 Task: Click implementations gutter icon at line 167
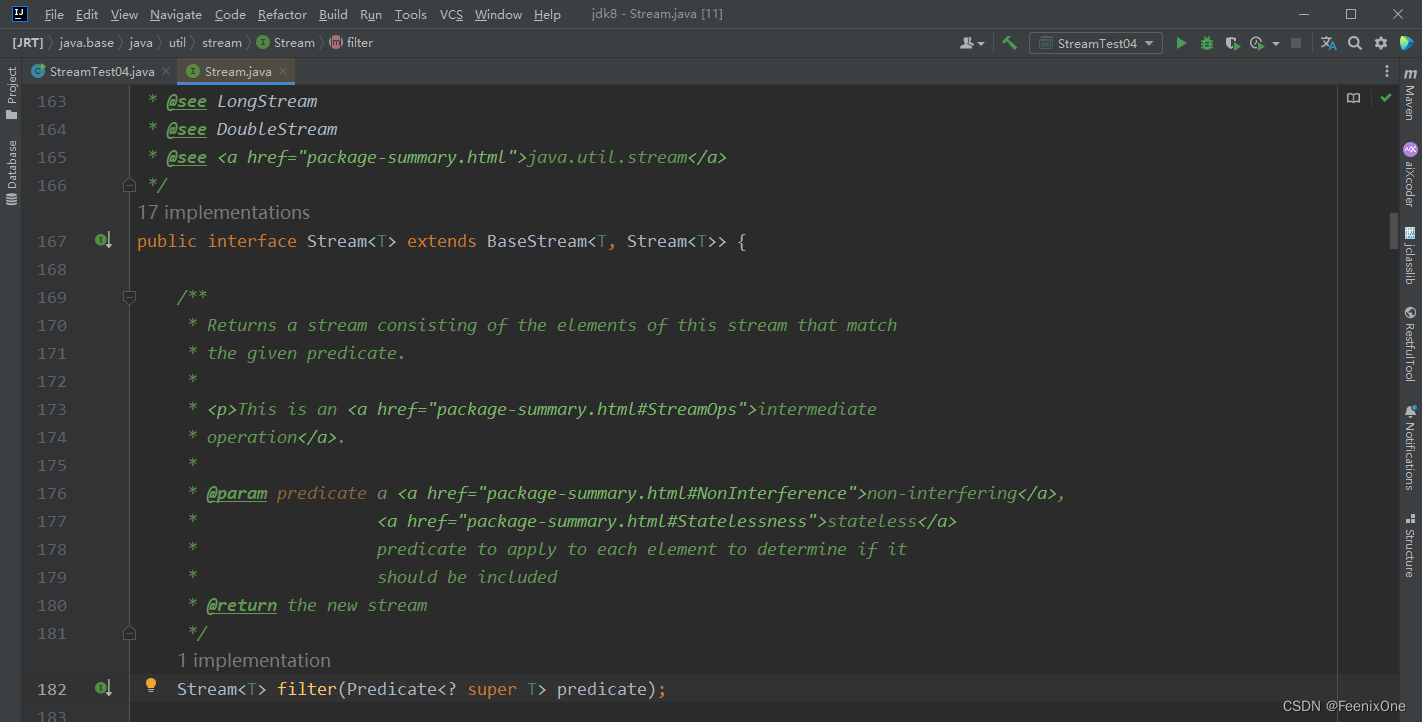tap(103, 241)
